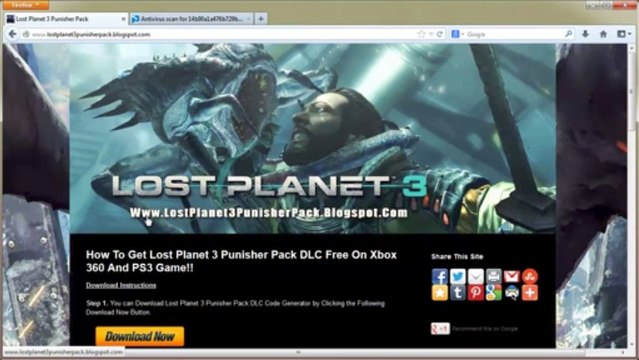Click the Google +1 recommend button

coord(441,329)
